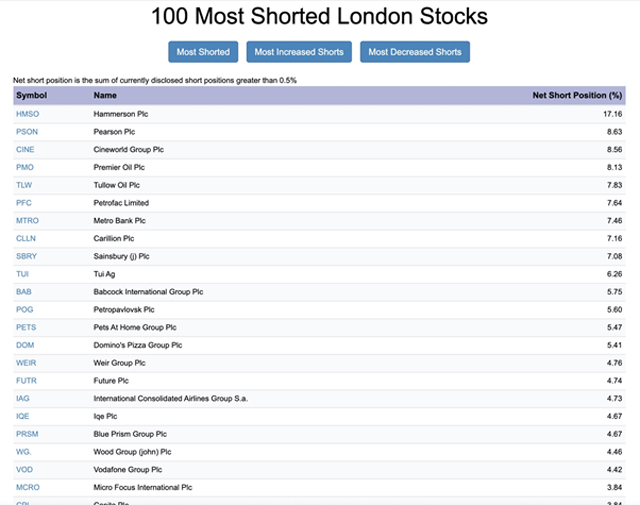Select the MTRO ticker link
Screen dimensions: 640x505
(x=27, y=221)
